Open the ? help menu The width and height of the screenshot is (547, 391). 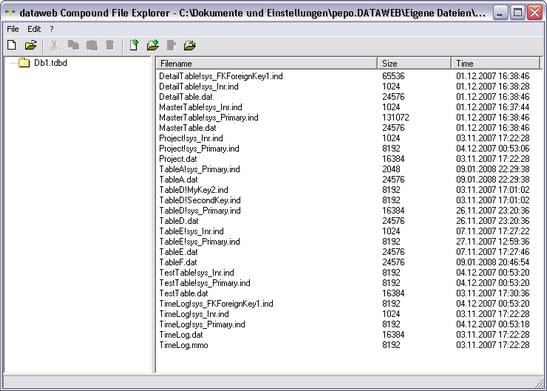[52, 29]
